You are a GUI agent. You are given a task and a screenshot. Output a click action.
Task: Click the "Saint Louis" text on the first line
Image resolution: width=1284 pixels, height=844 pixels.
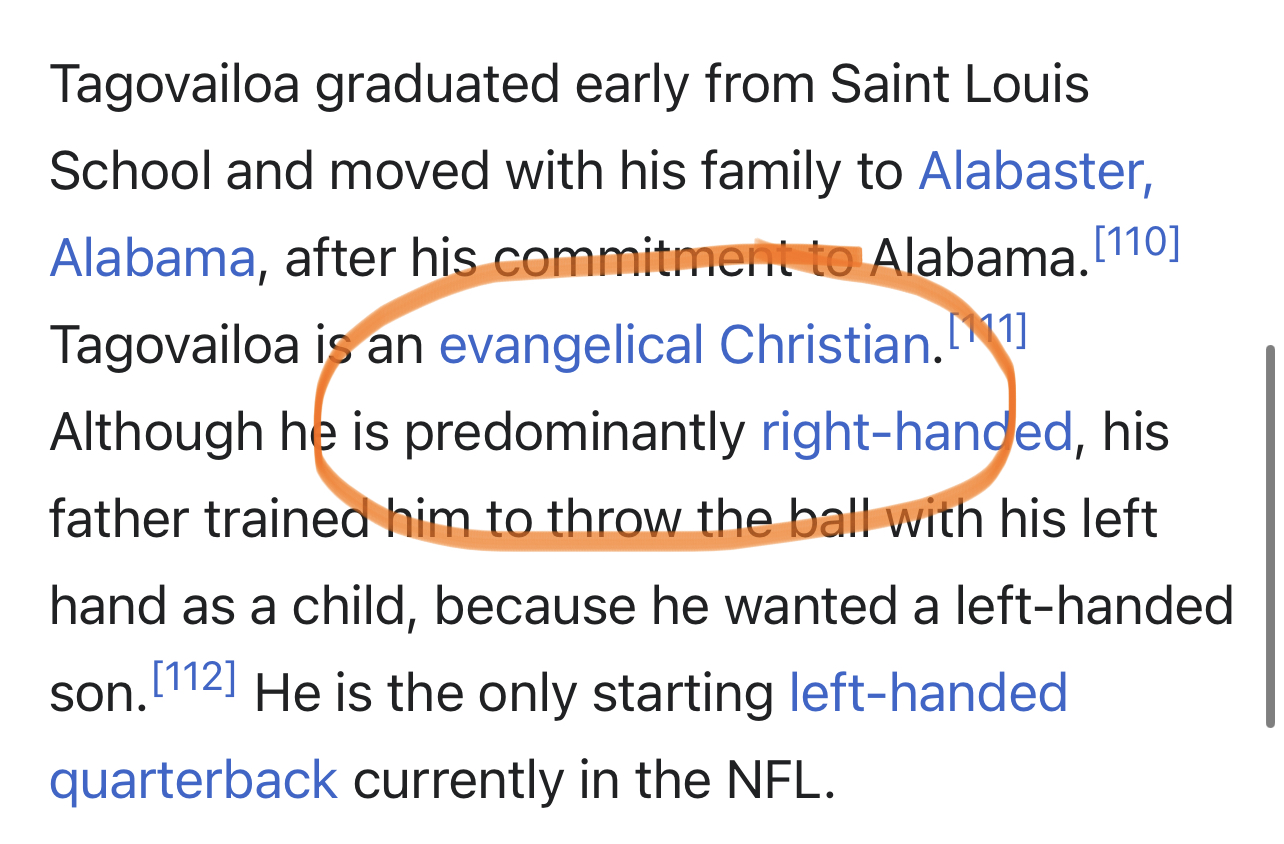point(960,85)
